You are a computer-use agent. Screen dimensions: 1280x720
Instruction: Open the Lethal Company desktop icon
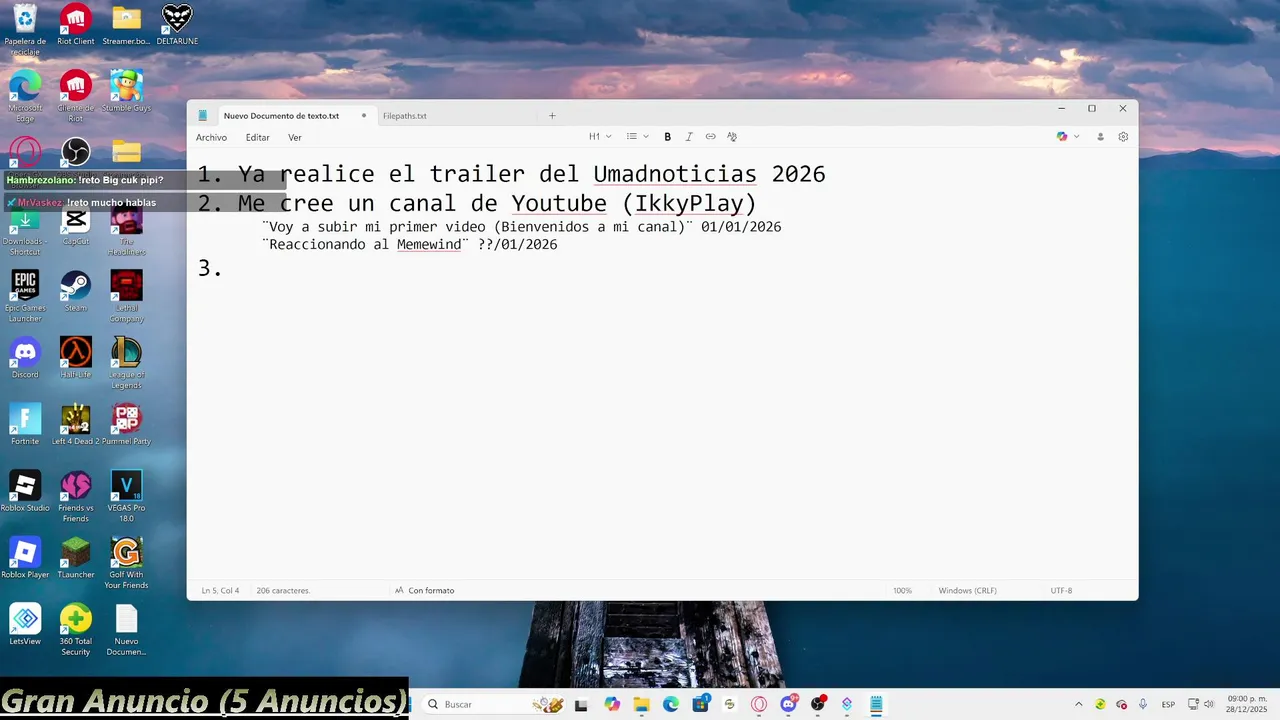coord(126,296)
